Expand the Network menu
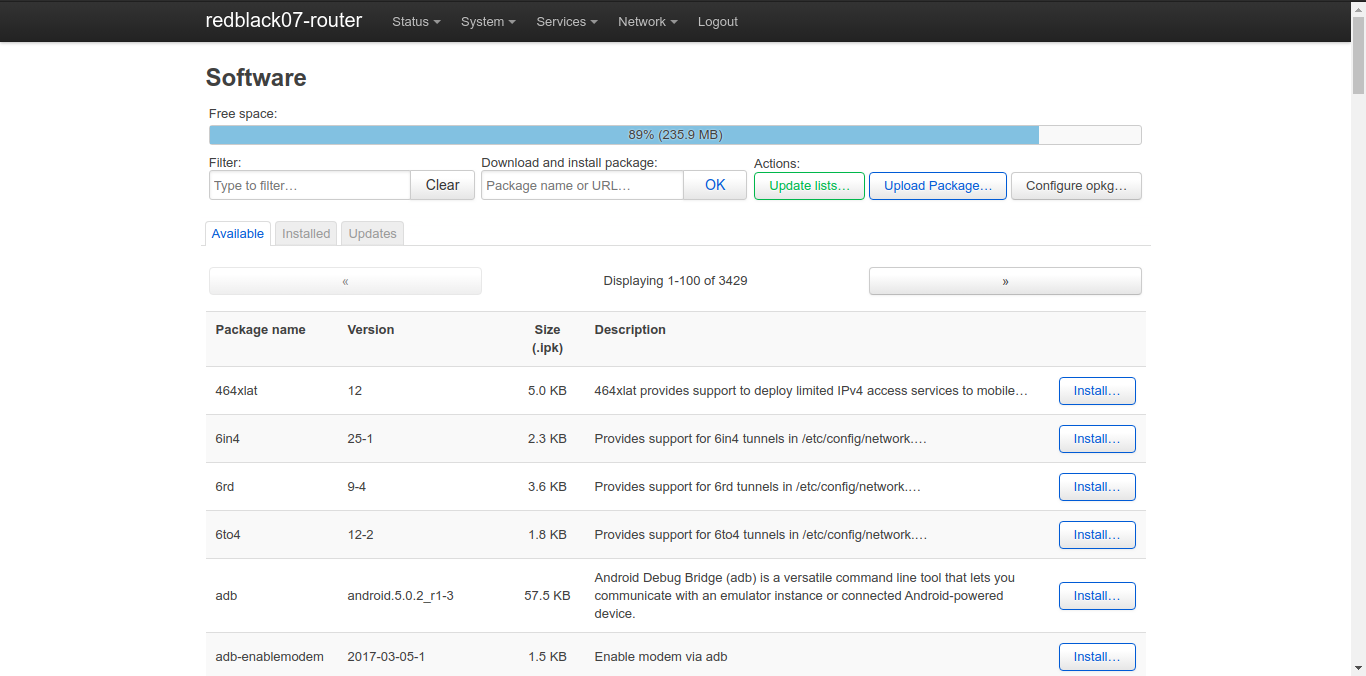1366x676 pixels. [647, 22]
